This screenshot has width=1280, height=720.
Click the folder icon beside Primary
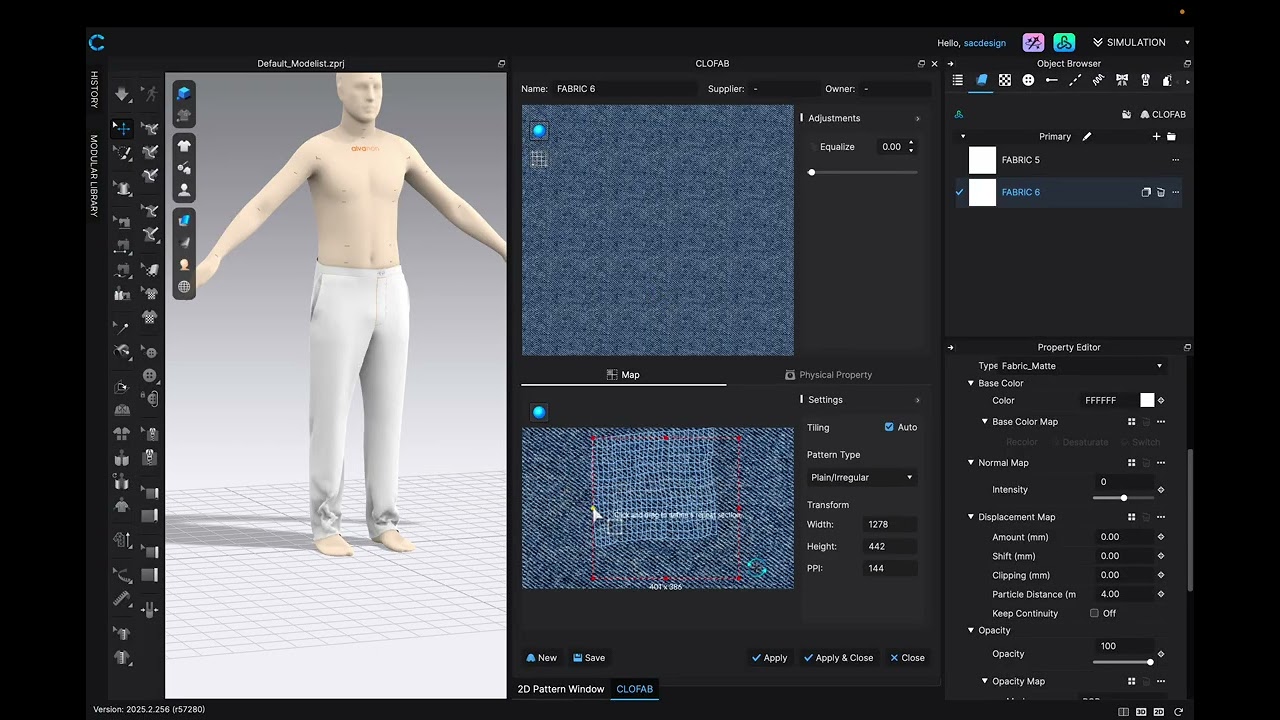(1171, 137)
